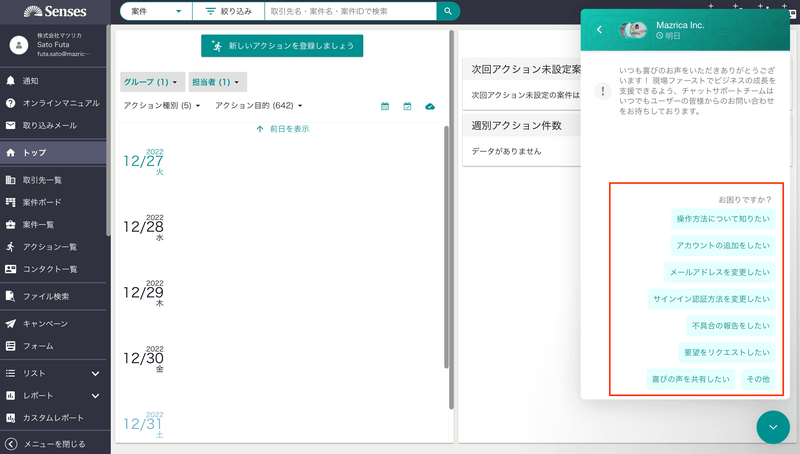Image resolution: width=800 pixels, height=454 pixels.
Task: Click the search field for 取引先名
Action: [350, 11]
